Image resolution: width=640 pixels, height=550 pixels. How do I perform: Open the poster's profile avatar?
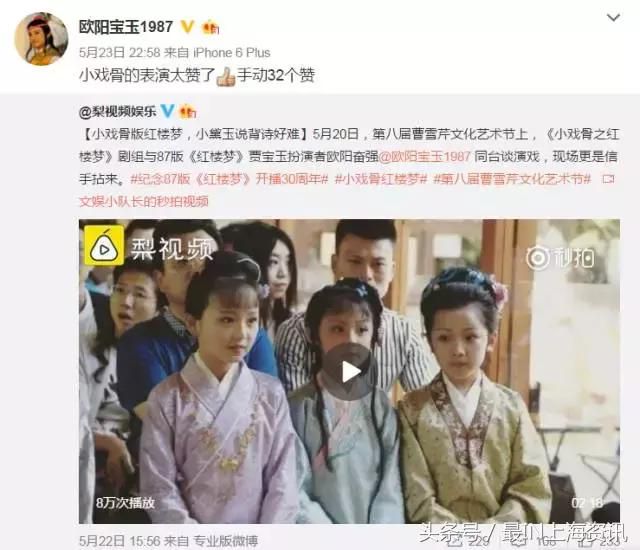41,39
